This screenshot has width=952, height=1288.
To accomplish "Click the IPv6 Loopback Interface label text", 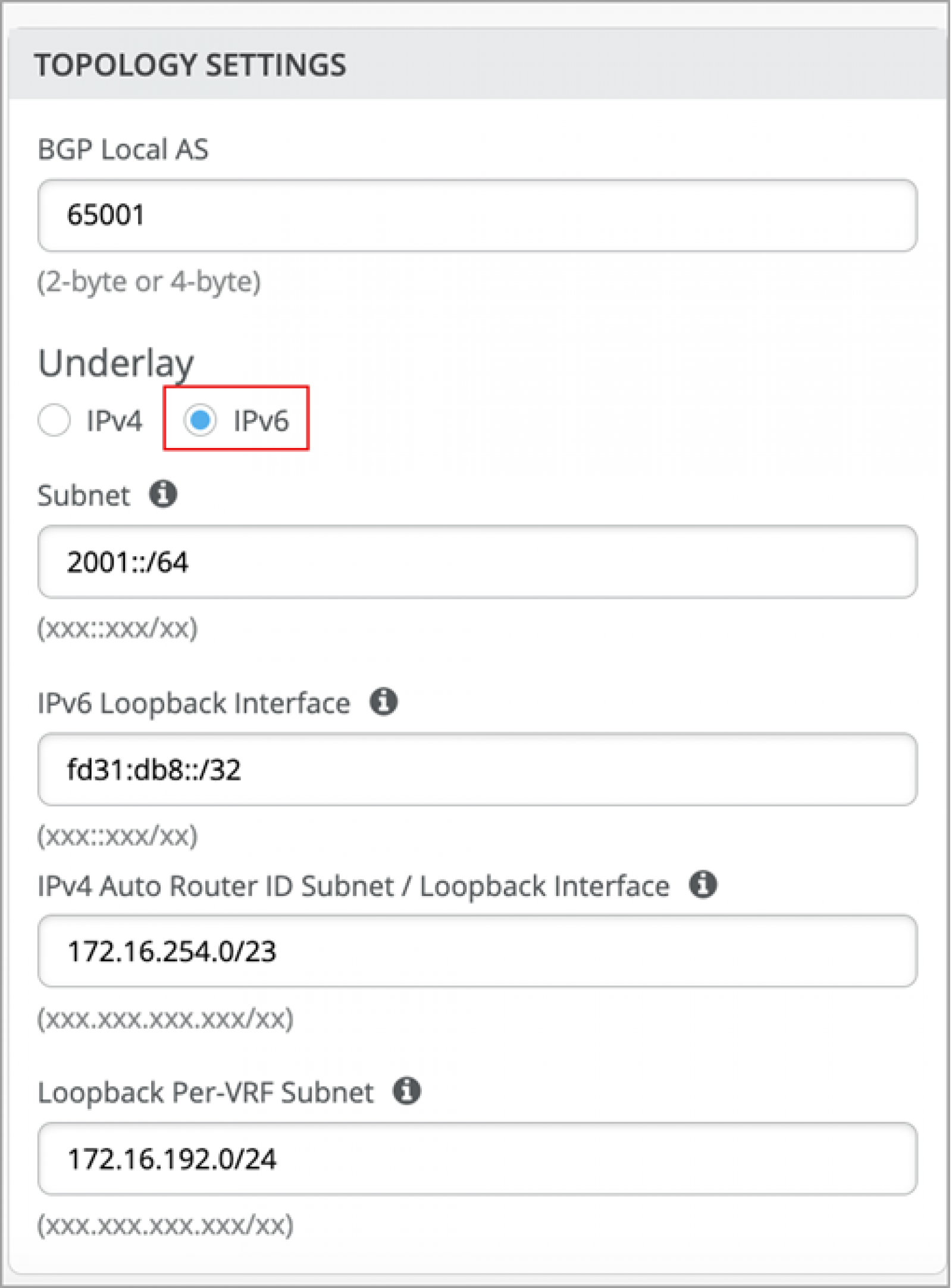I will 194,703.
